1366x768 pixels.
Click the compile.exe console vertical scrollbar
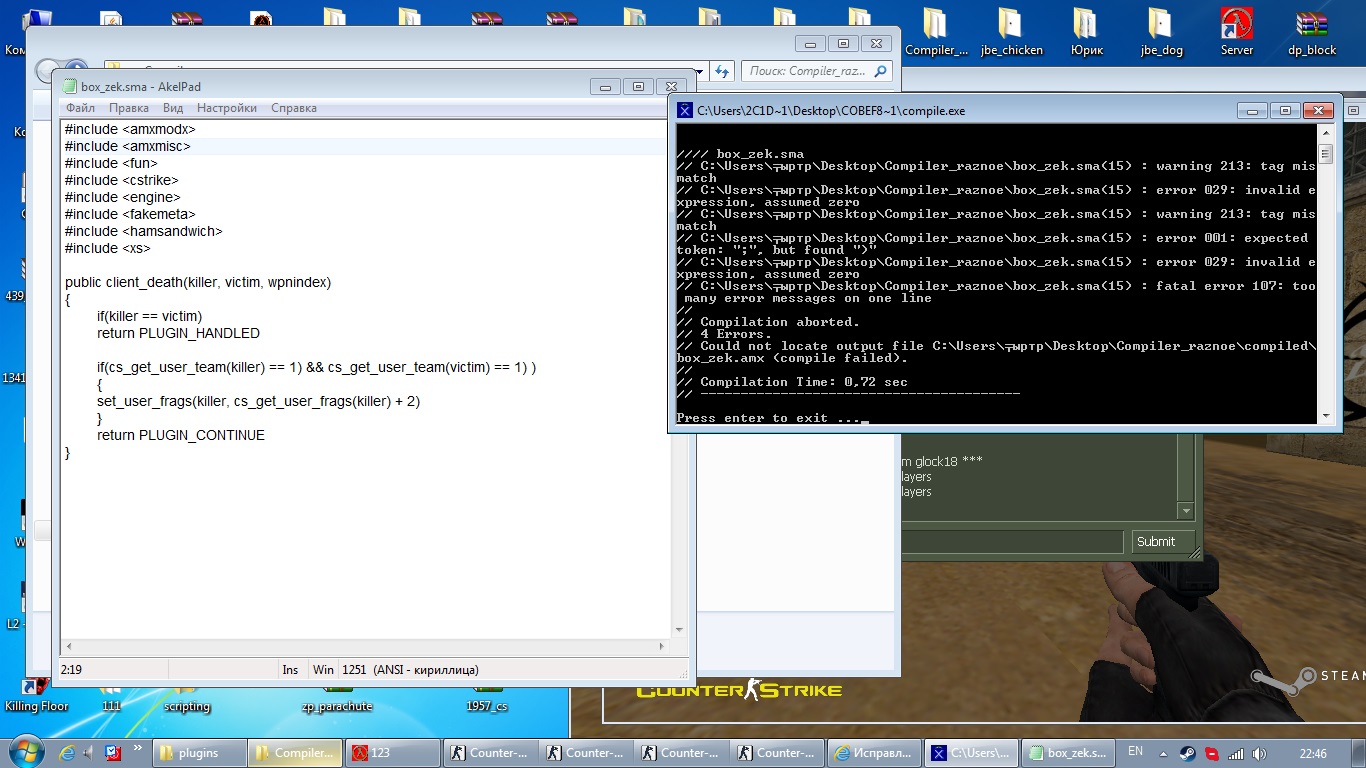tap(1326, 274)
